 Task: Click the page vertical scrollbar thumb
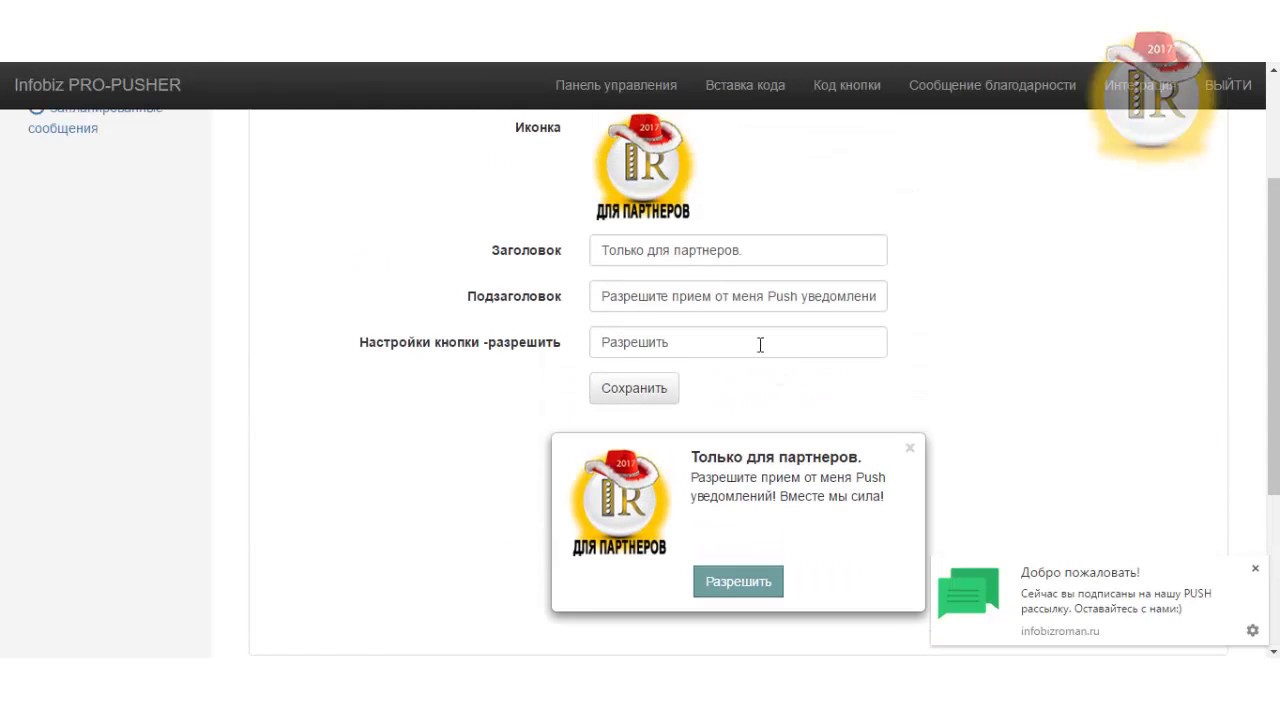[x=1273, y=335]
